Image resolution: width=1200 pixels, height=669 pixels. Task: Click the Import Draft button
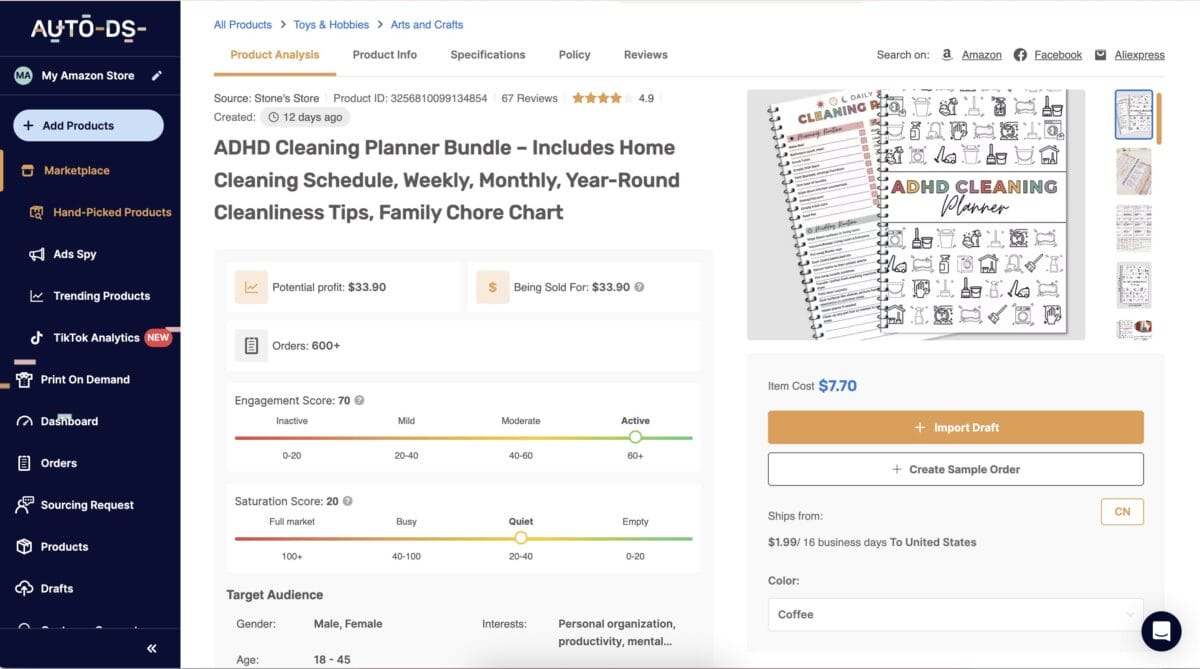pyautogui.click(x=954, y=427)
